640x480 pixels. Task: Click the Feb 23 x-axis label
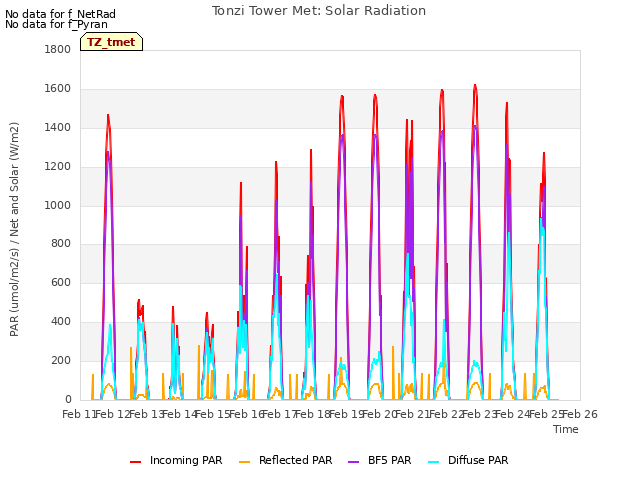pos(480,414)
